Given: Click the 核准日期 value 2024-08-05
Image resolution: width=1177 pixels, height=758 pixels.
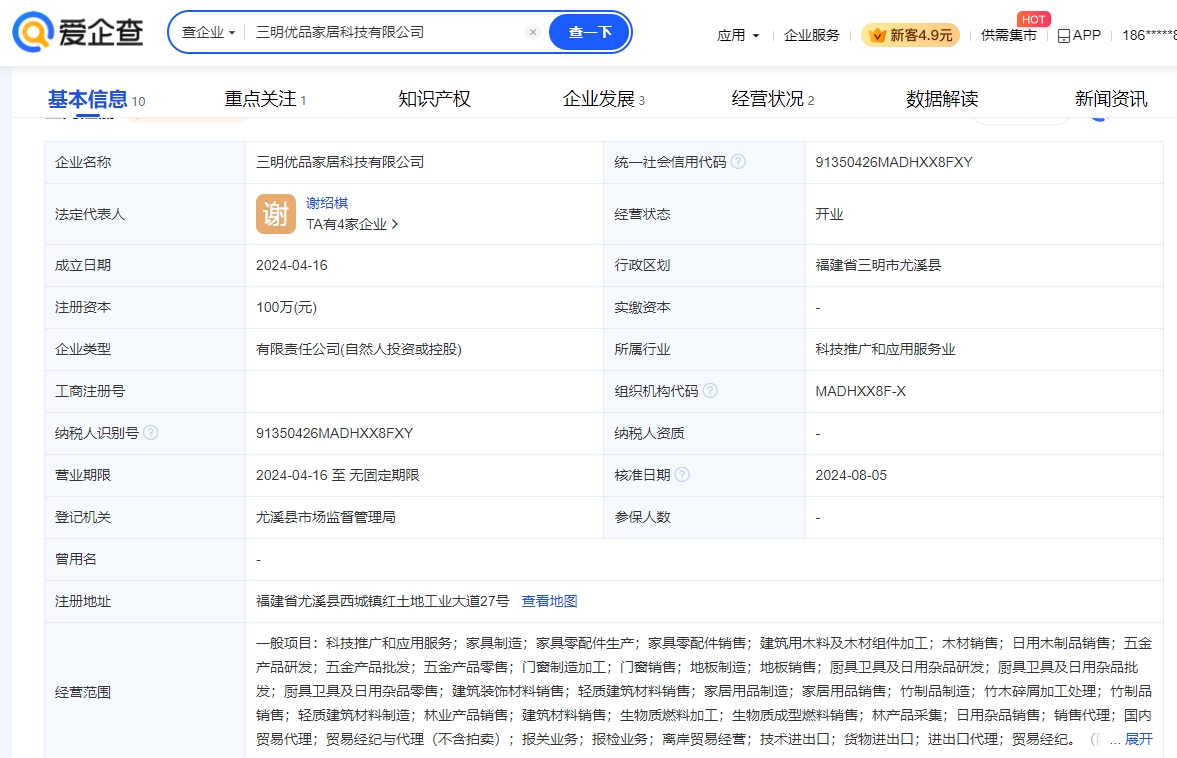Looking at the screenshot, I should (851, 476).
